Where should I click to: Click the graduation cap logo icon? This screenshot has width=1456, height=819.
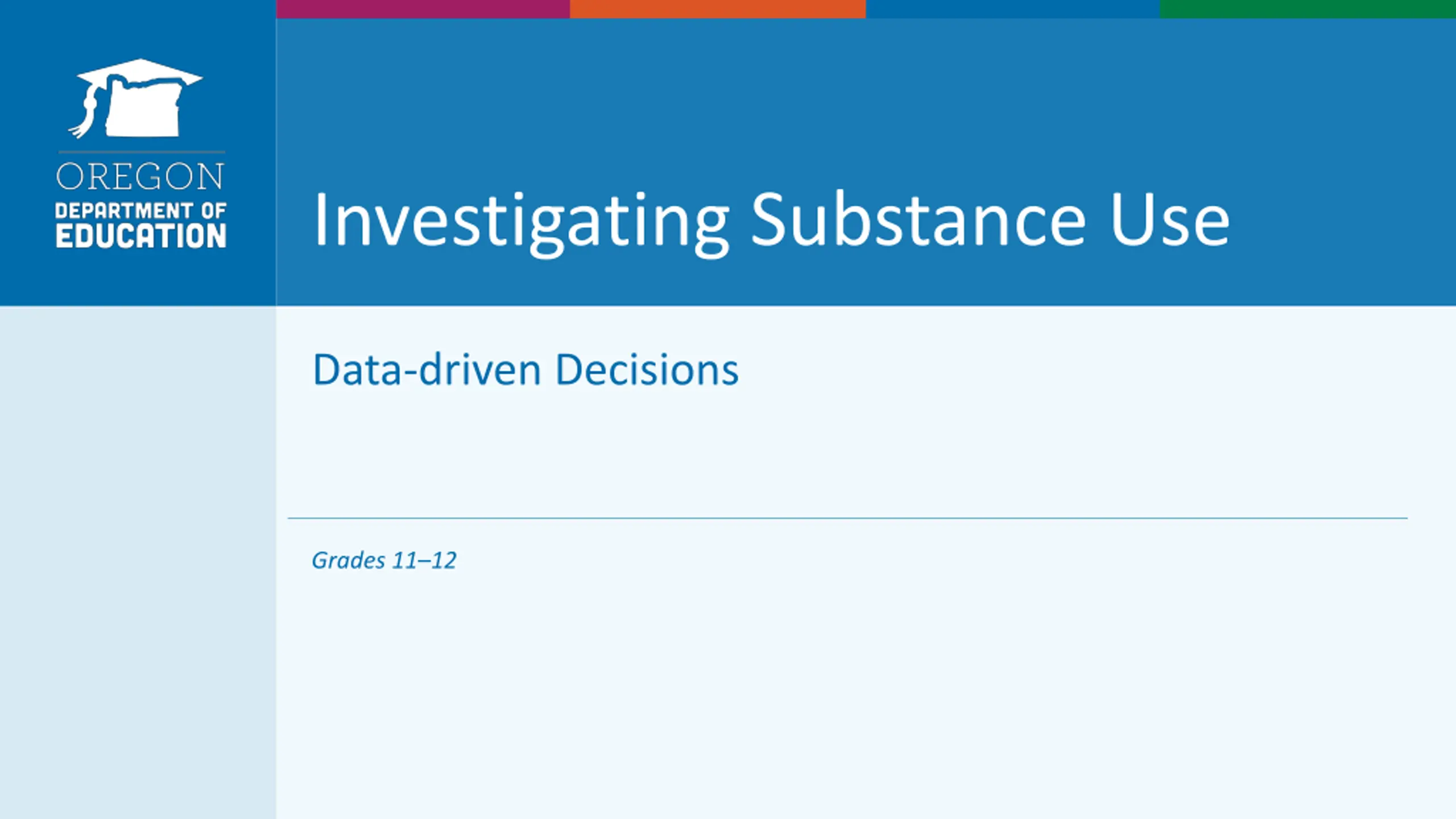[135, 98]
